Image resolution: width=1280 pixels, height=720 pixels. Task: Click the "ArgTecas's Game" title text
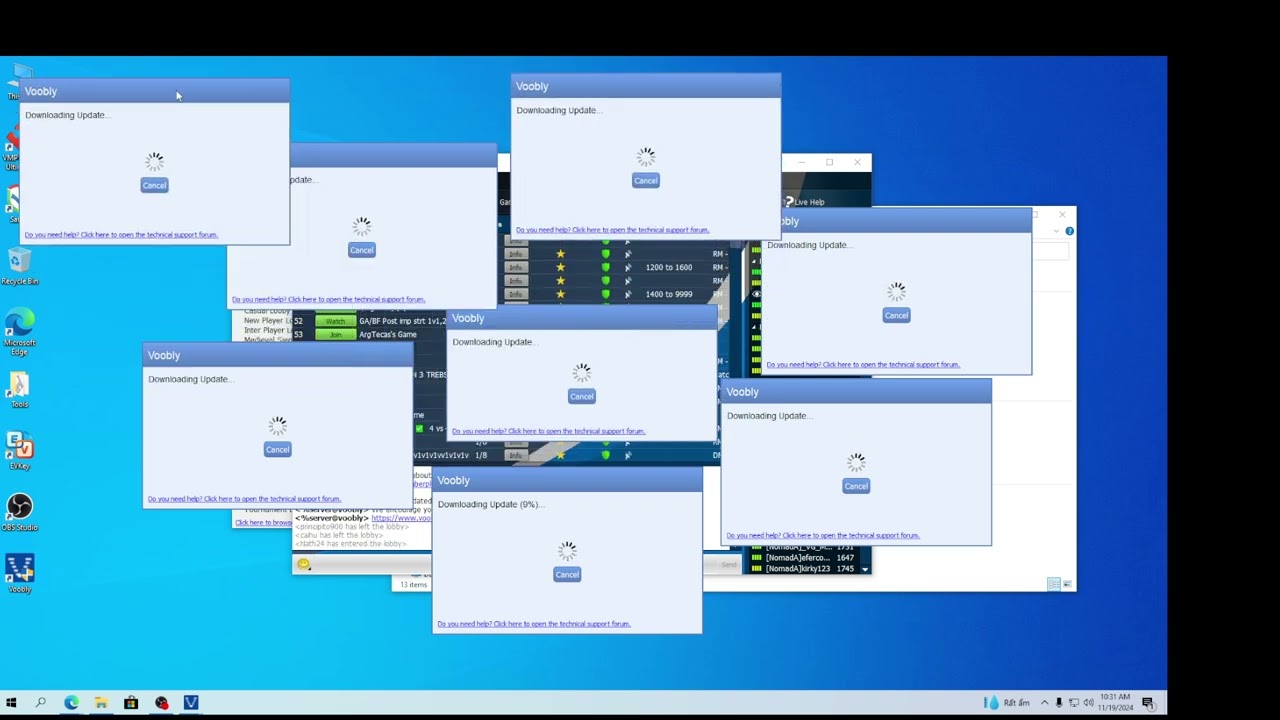(388, 335)
